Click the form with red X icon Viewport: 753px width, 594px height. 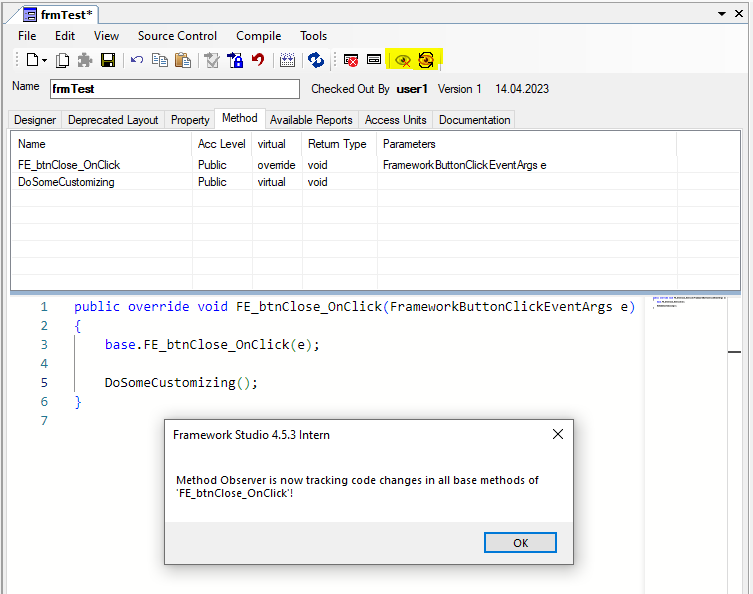point(351,60)
